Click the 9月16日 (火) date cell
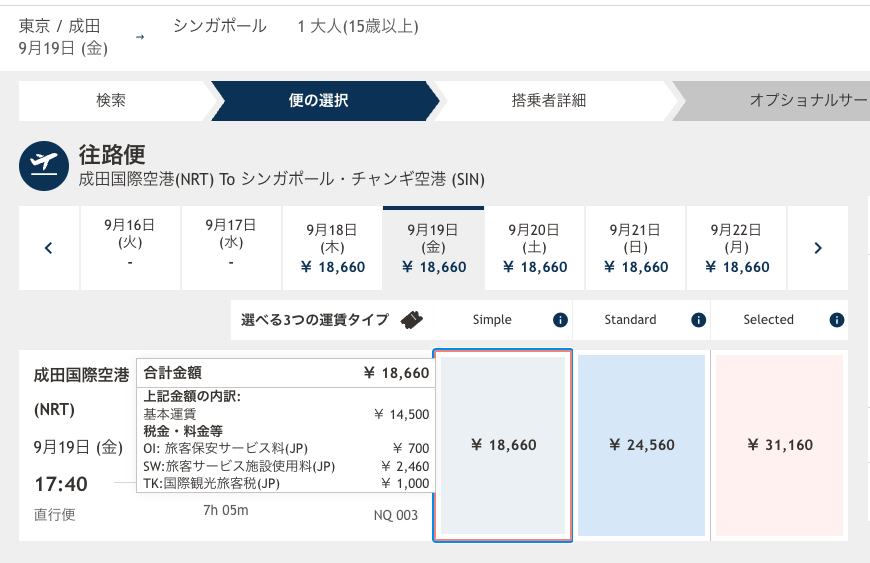This screenshot has width=870, height=563. pos(130,248)
